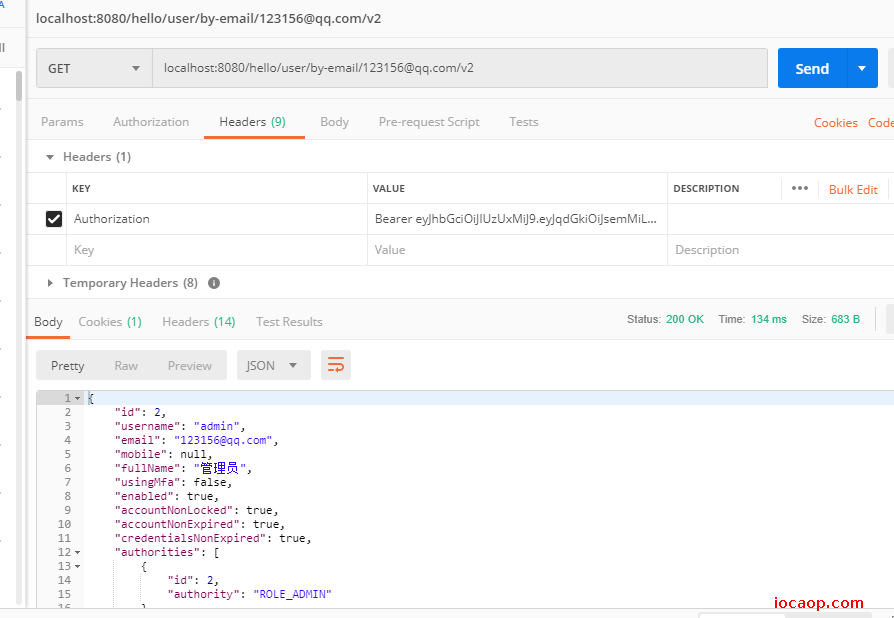The height and width of the screenshot is (618, 894).
Task: Collapse the authorities array at line 12
Action: tap(78, 552)
